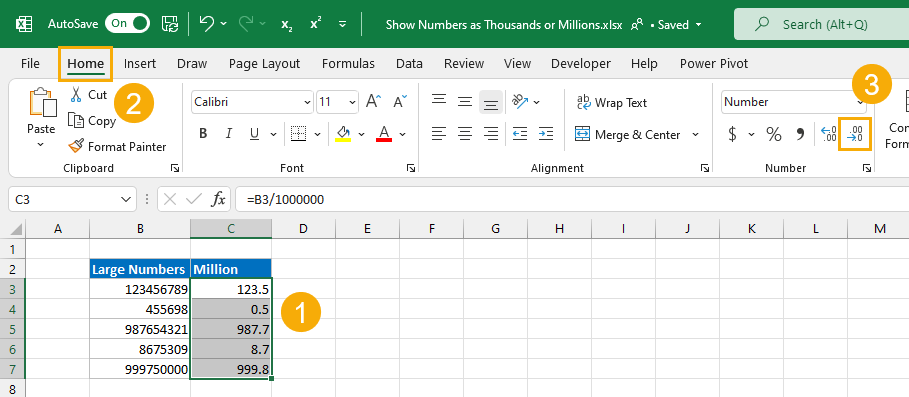The height and width of the screenshot is (397, 909).
Task: Open the File tab
Action: point(30,64)
